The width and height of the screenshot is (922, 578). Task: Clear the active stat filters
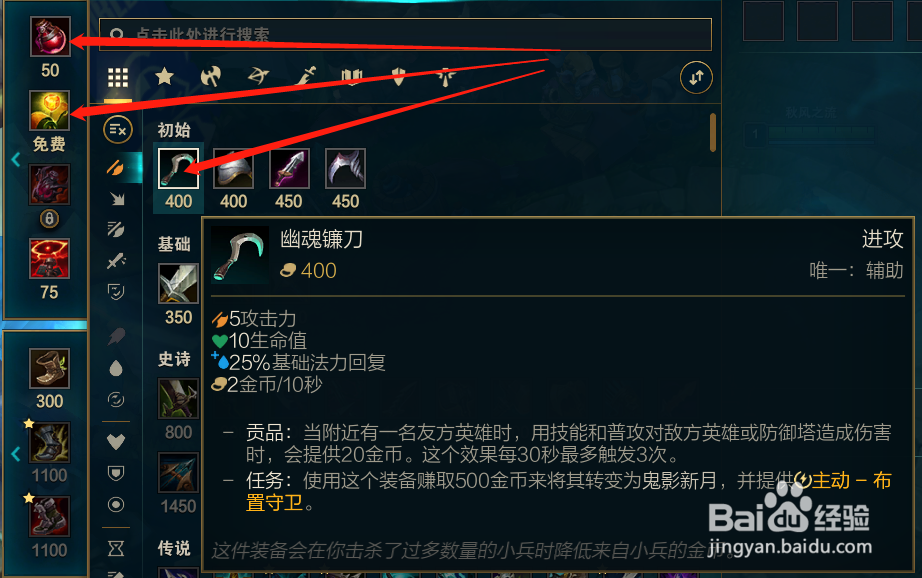118,129
